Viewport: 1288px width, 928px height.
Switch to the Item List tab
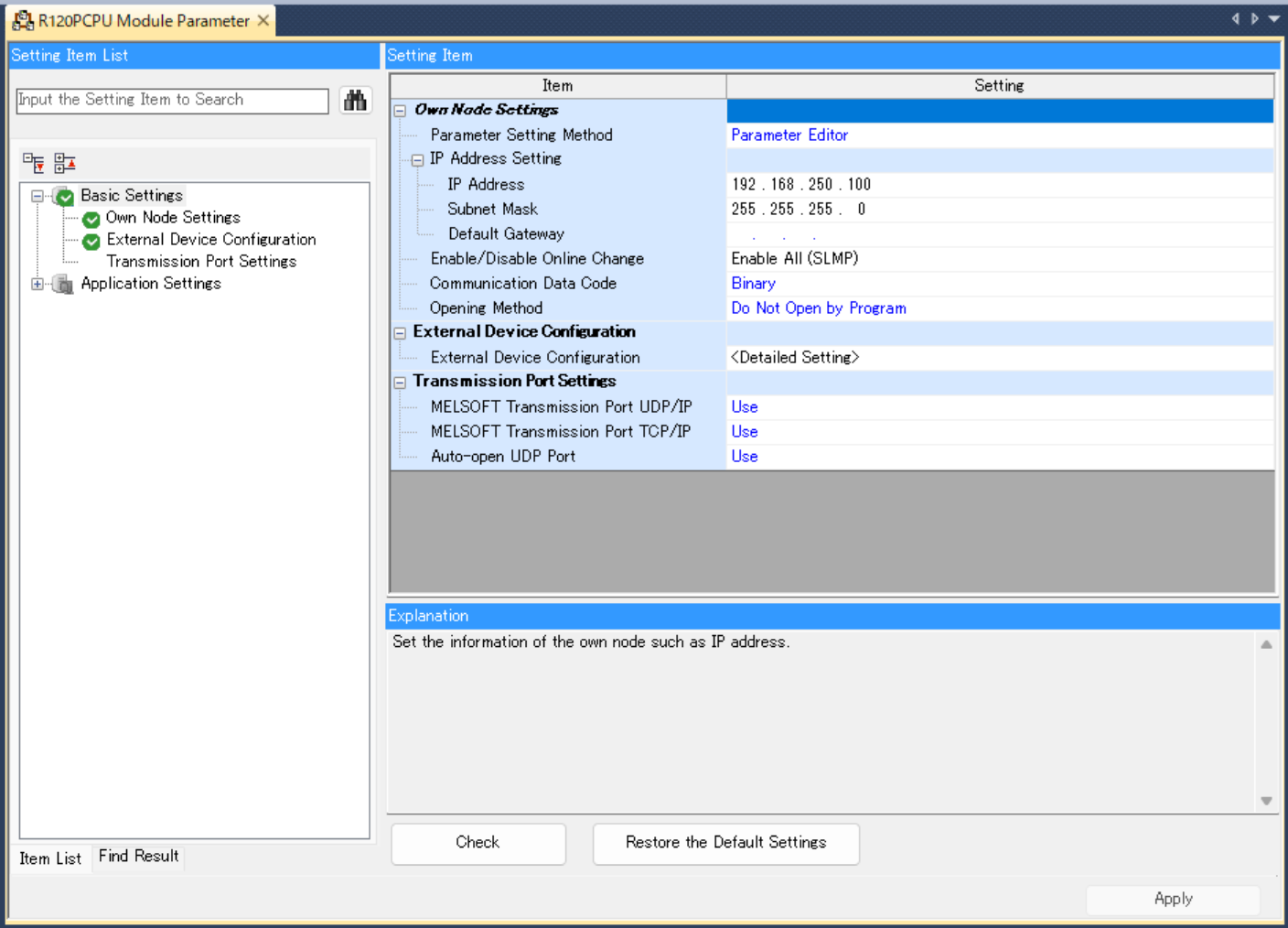click(50, 858)
